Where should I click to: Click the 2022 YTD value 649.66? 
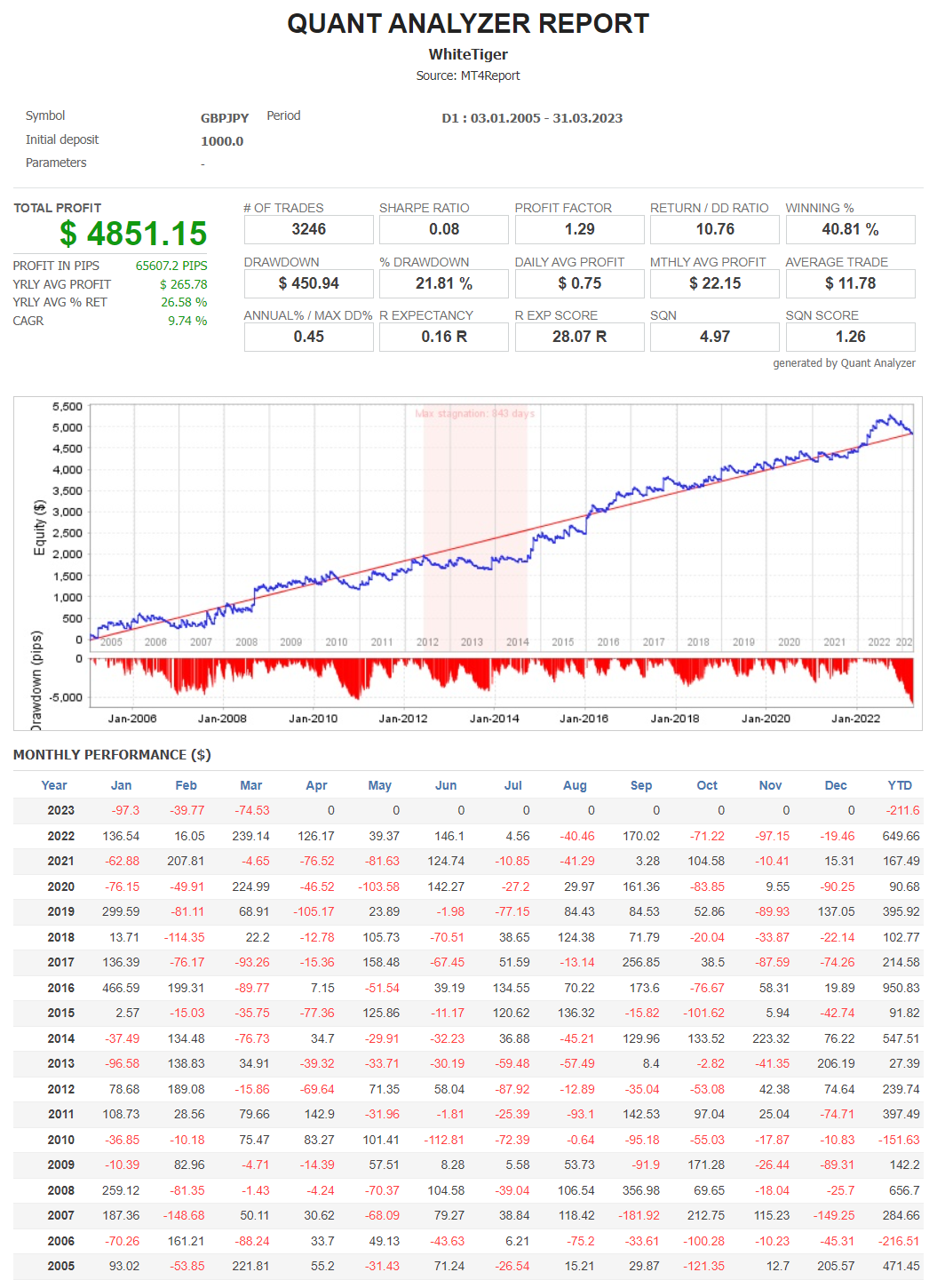click(x=901, y=836)
